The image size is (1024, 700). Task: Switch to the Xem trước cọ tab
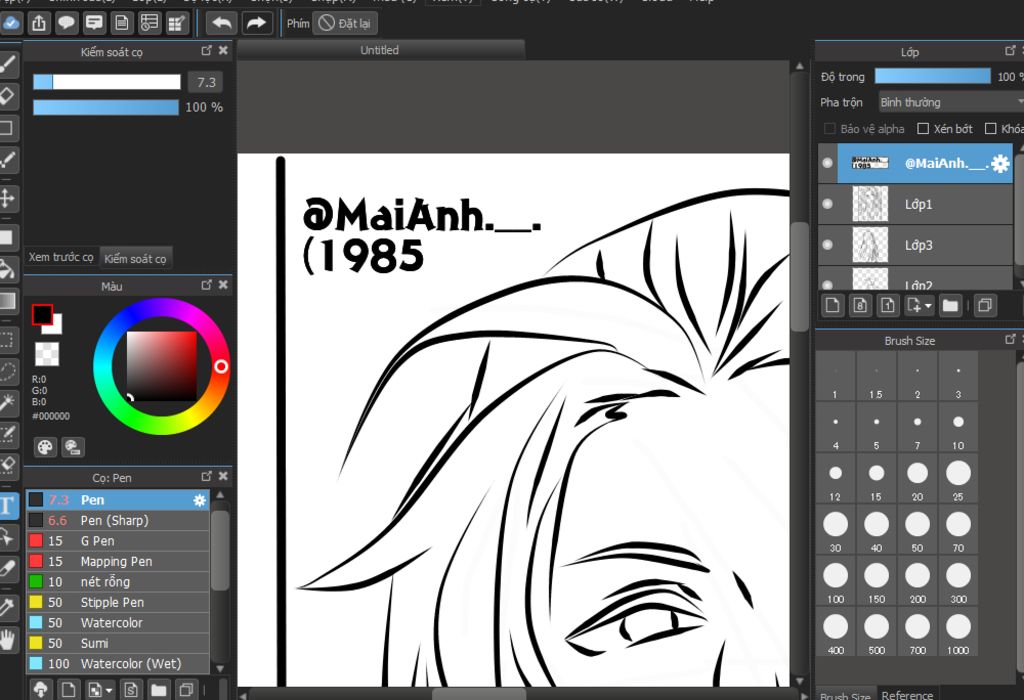[x=61, y=258]
